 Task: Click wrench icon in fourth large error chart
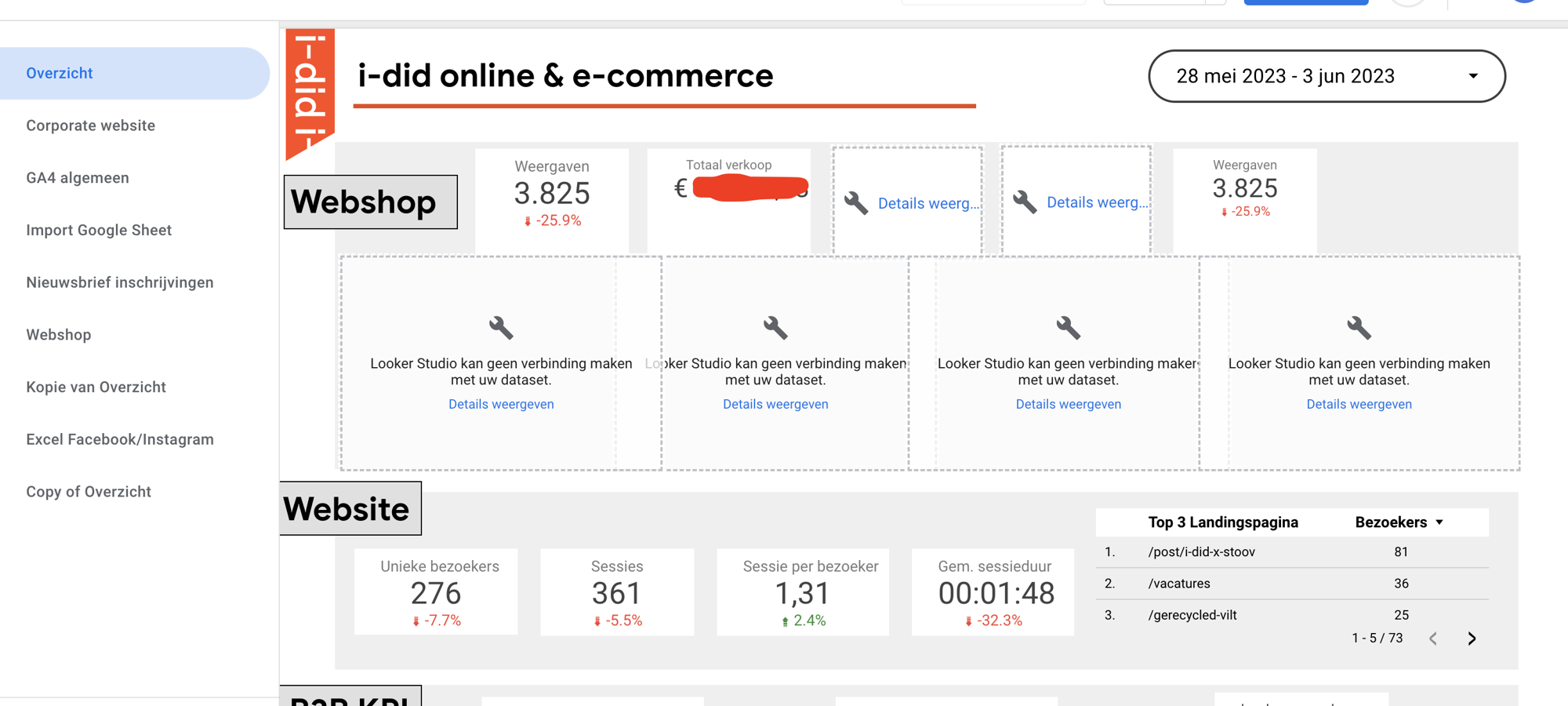coord(1359,327)
